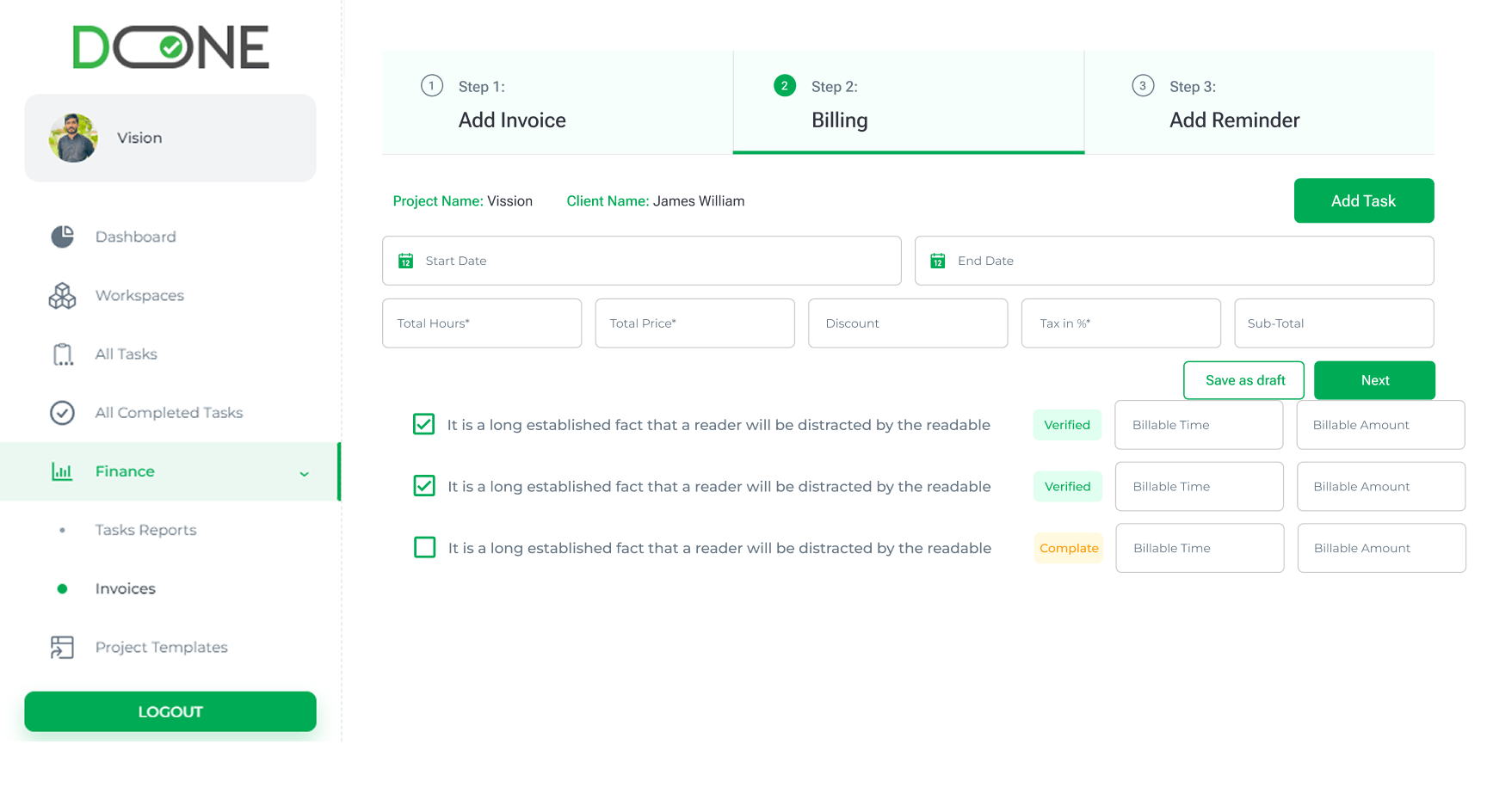The width and height of the screenshot is (1487, 812).
Task: Open the Vision user profile card
Action: coord(170,138)
